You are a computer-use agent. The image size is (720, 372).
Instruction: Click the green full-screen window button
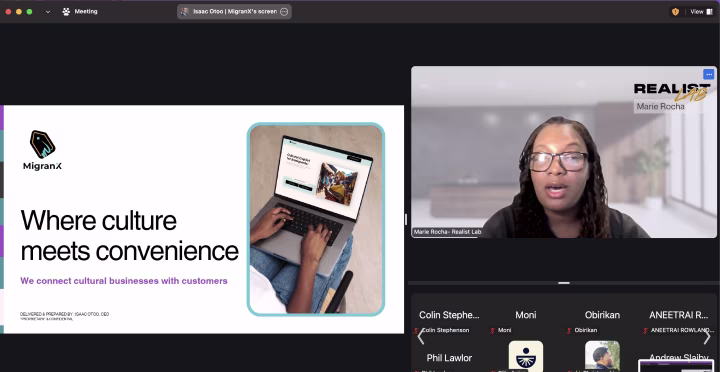coord(29,12)
